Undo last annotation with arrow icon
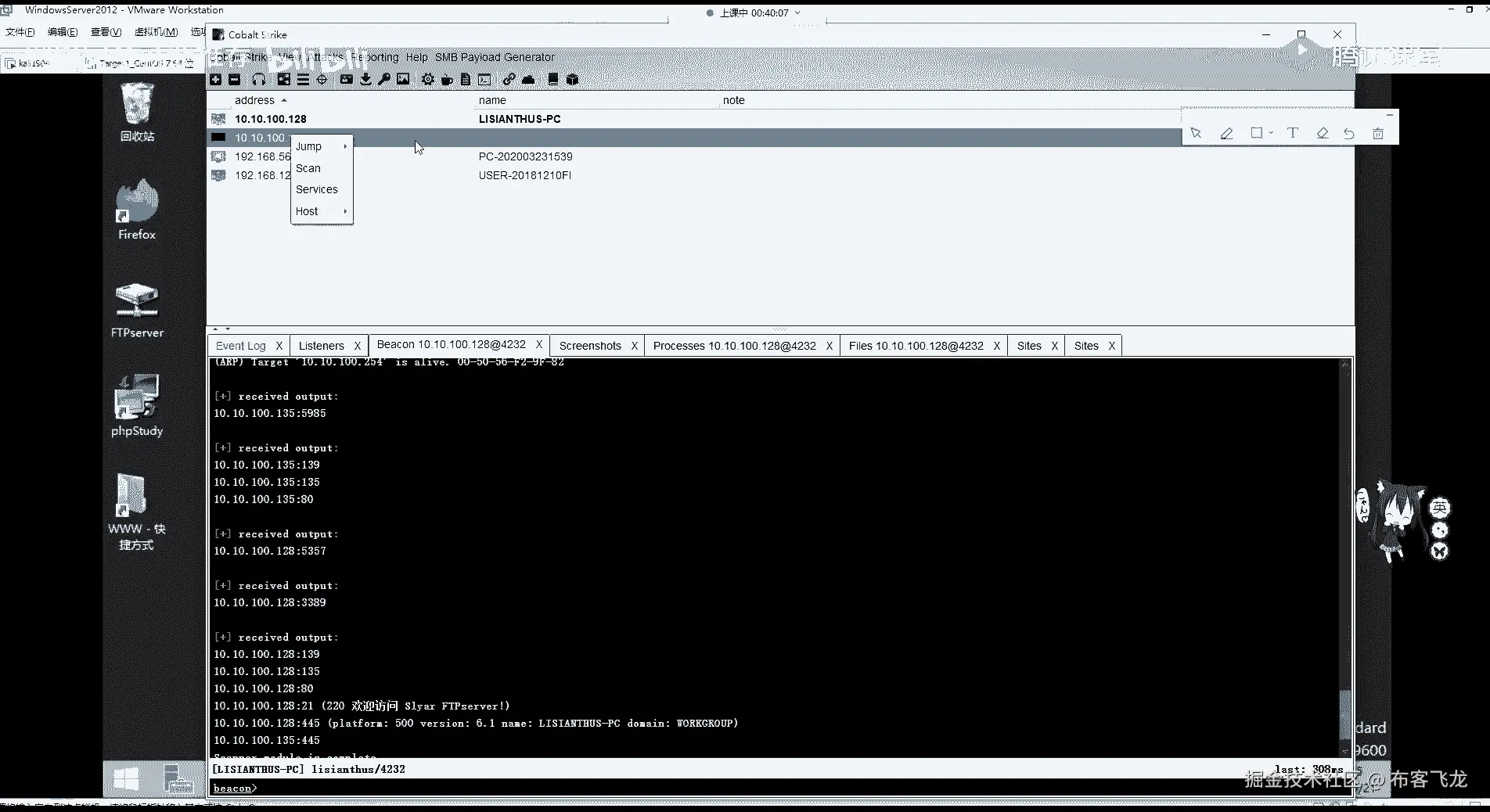The image size is (1490, 812). (1349, 134)
